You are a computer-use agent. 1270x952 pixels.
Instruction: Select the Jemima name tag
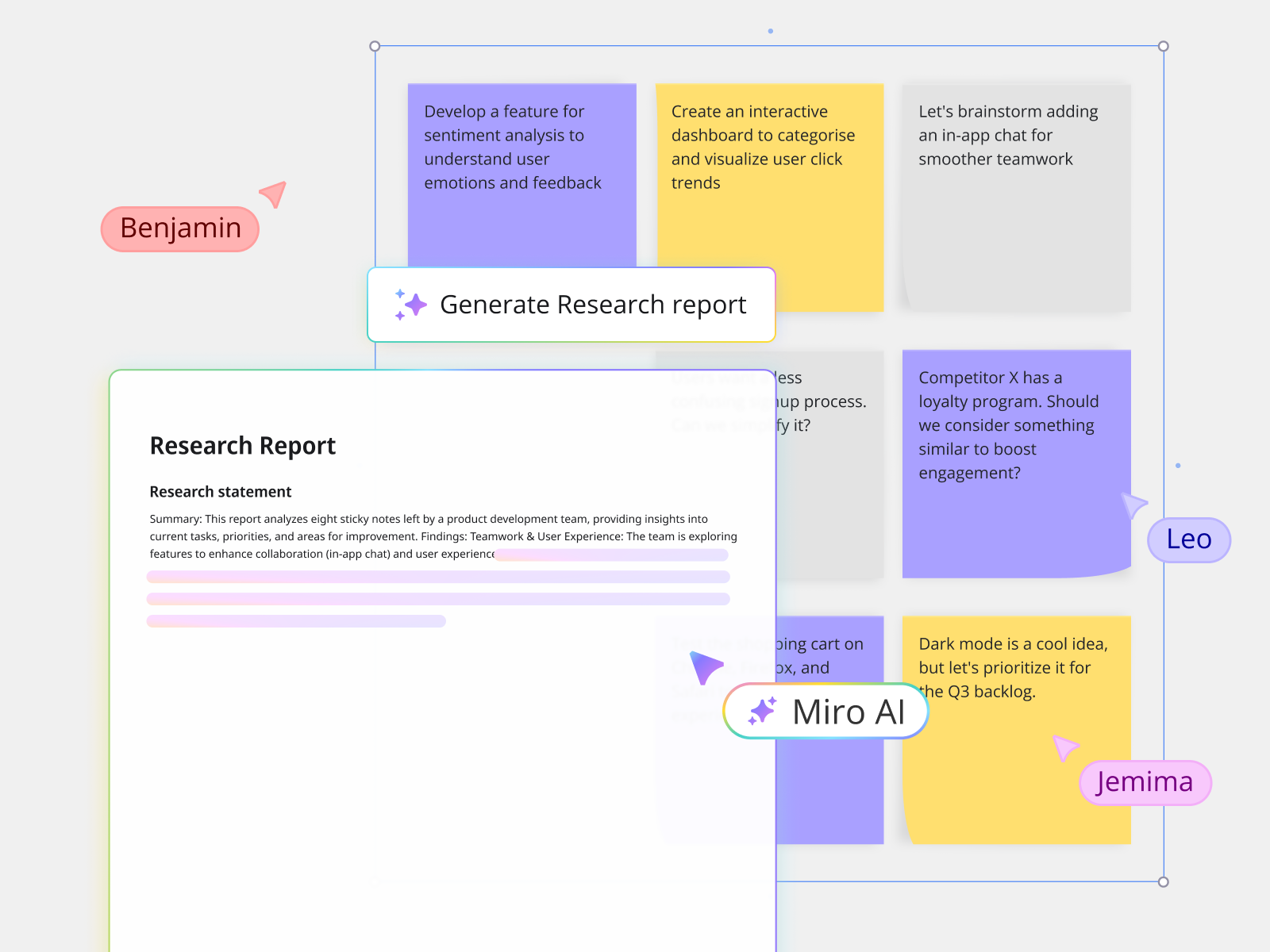(x=1145, y=783)
